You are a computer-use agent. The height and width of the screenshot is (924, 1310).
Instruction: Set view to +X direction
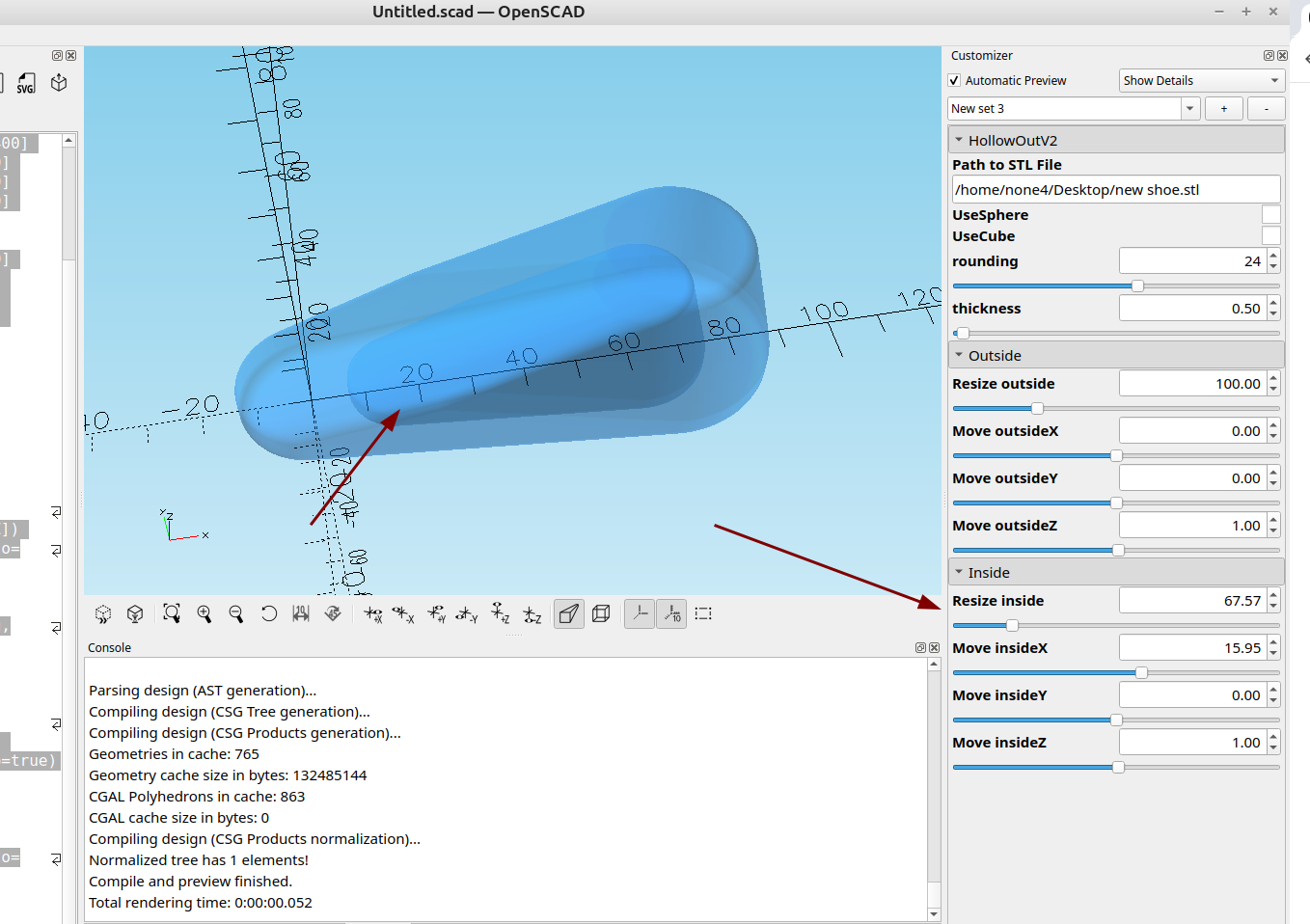pos(373,613)
